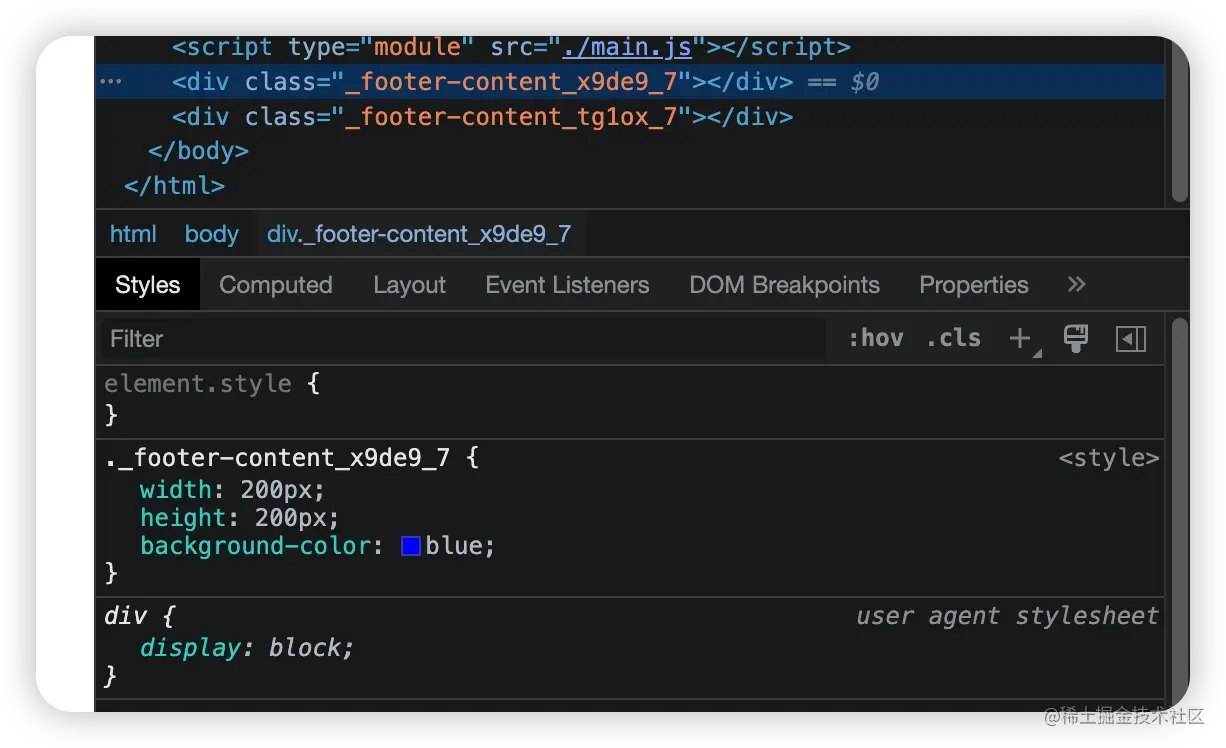Viewport: 1226px width, 748px height.
Task: Select the div._footer-content_x9de9_7 breadcrumb
Action: click(419, 234)
